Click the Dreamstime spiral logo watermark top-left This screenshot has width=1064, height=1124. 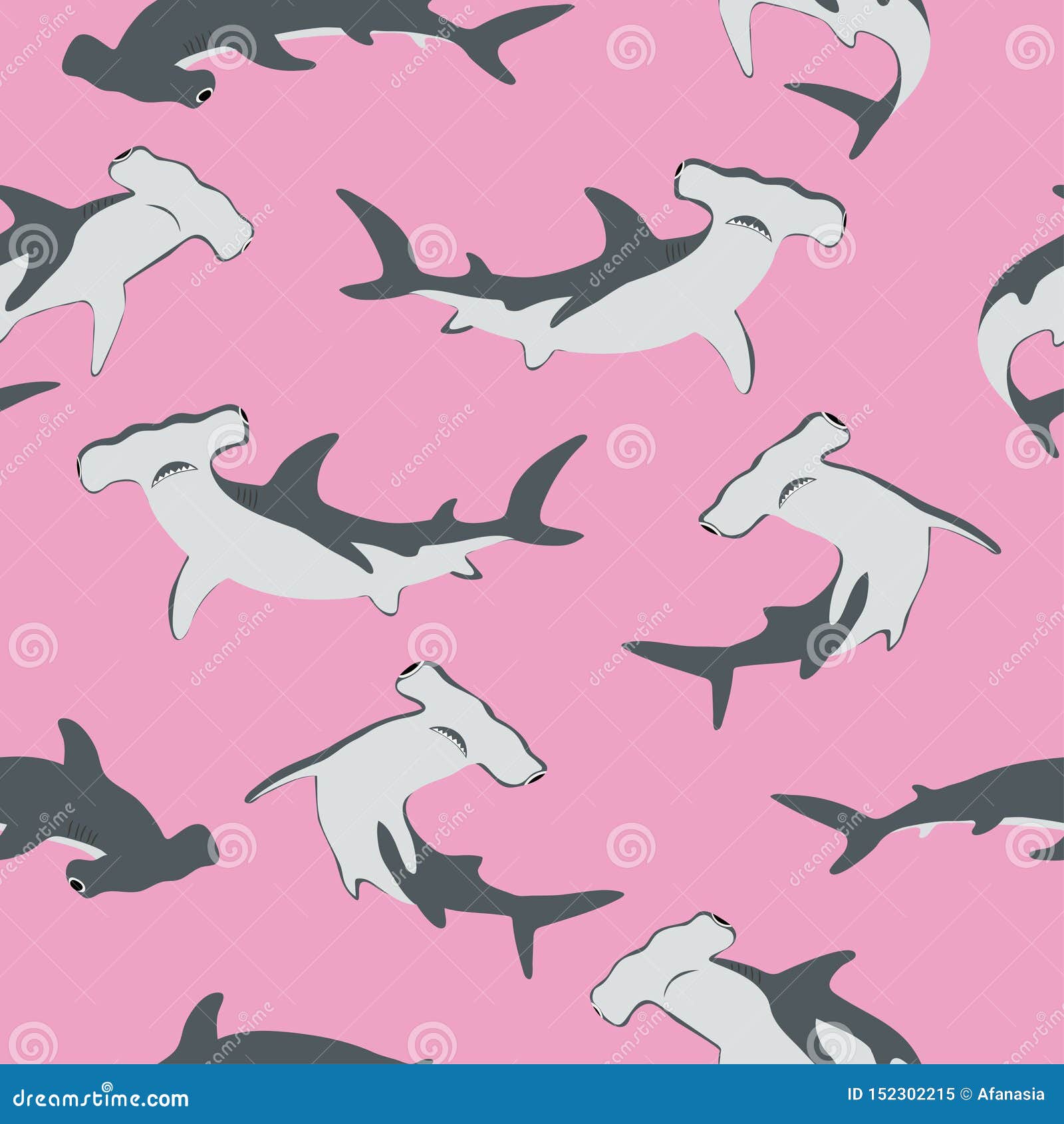(x=229, y=48)
